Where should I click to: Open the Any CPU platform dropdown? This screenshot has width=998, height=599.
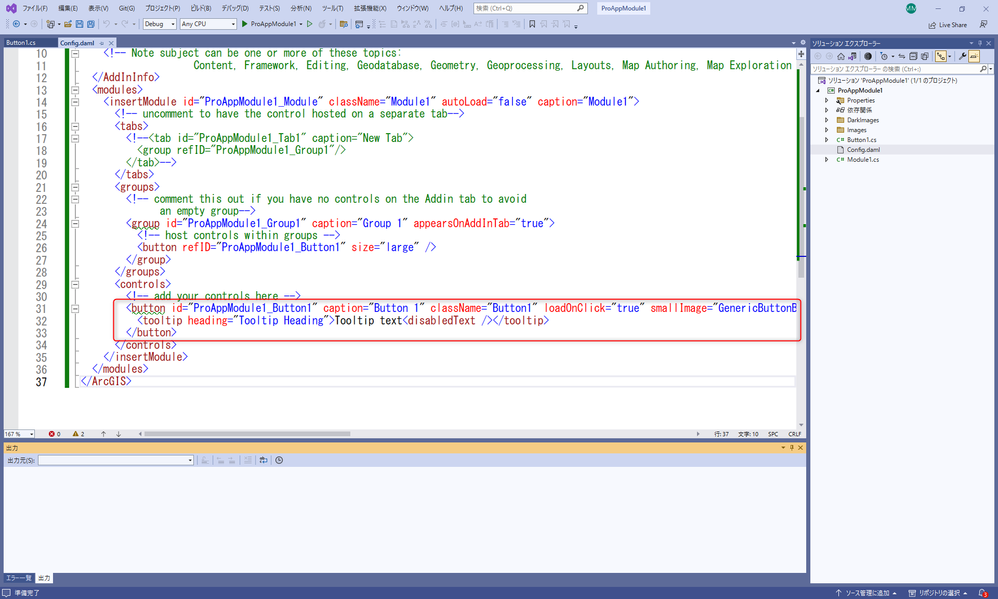(x=208, y=24)
